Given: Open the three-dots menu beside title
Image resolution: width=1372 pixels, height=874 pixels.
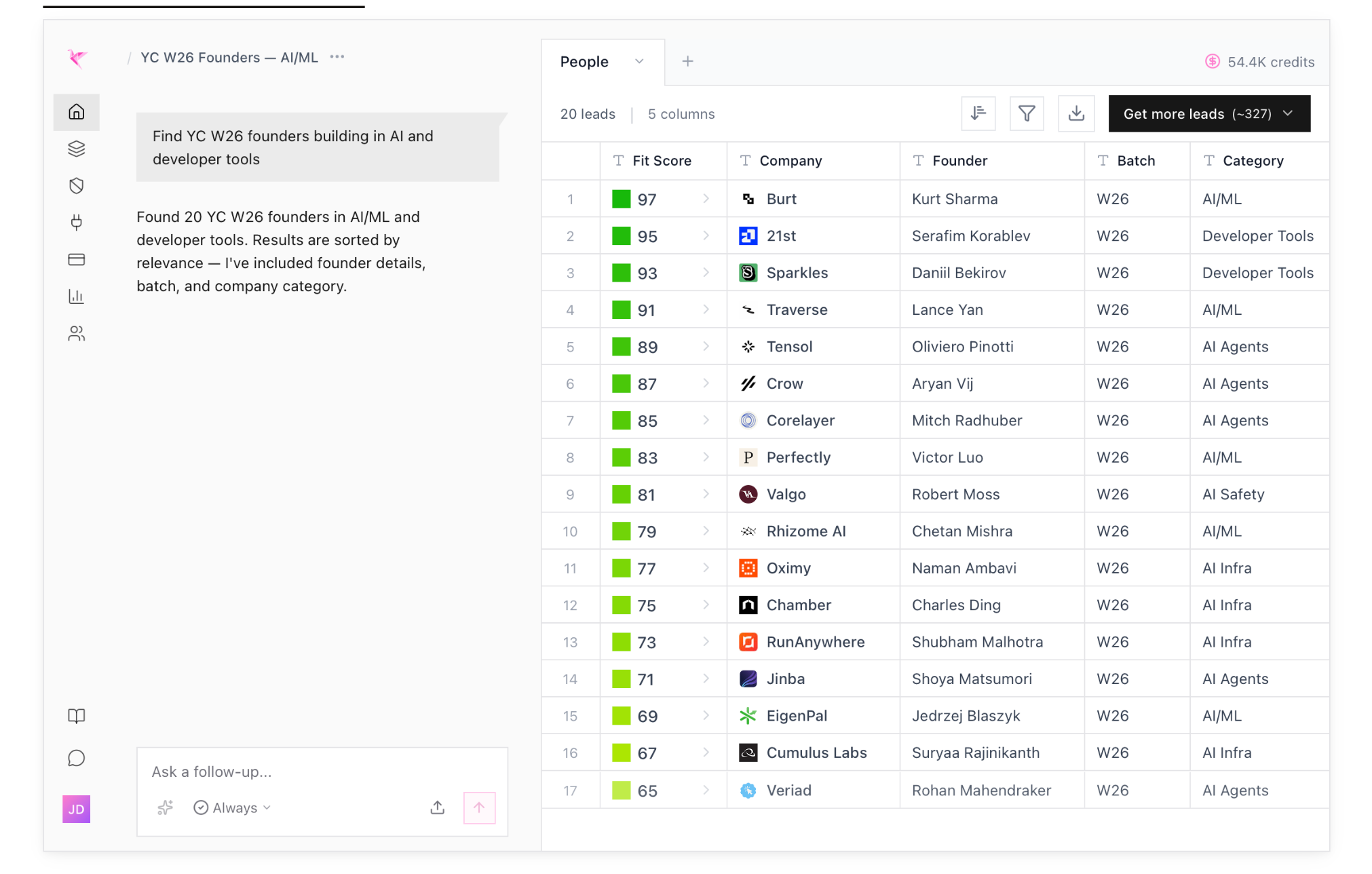Looking at the screenshot, I should point(337,57).
